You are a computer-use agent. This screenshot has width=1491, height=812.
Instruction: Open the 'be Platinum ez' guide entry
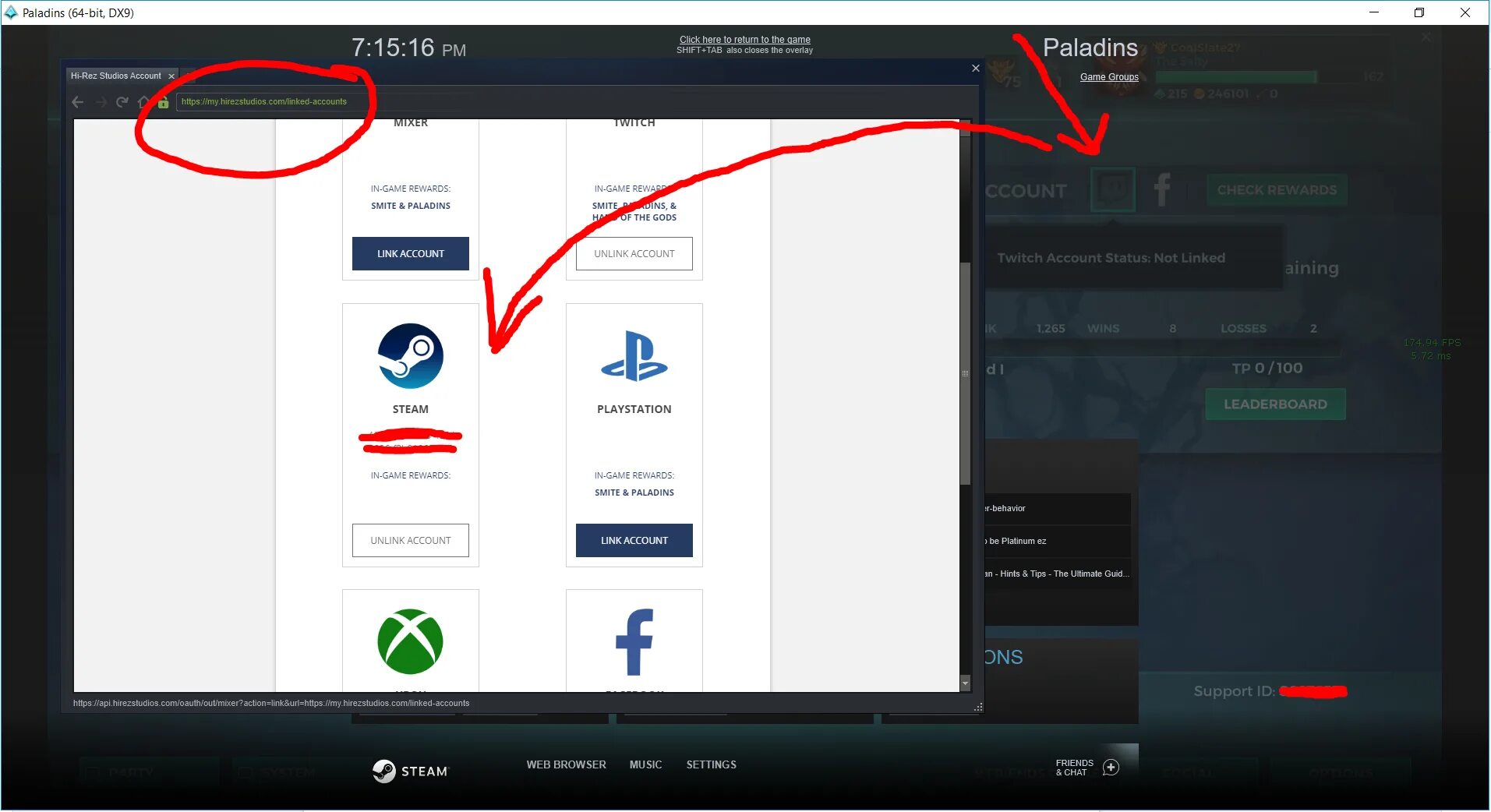click(x=1057, y=542)
